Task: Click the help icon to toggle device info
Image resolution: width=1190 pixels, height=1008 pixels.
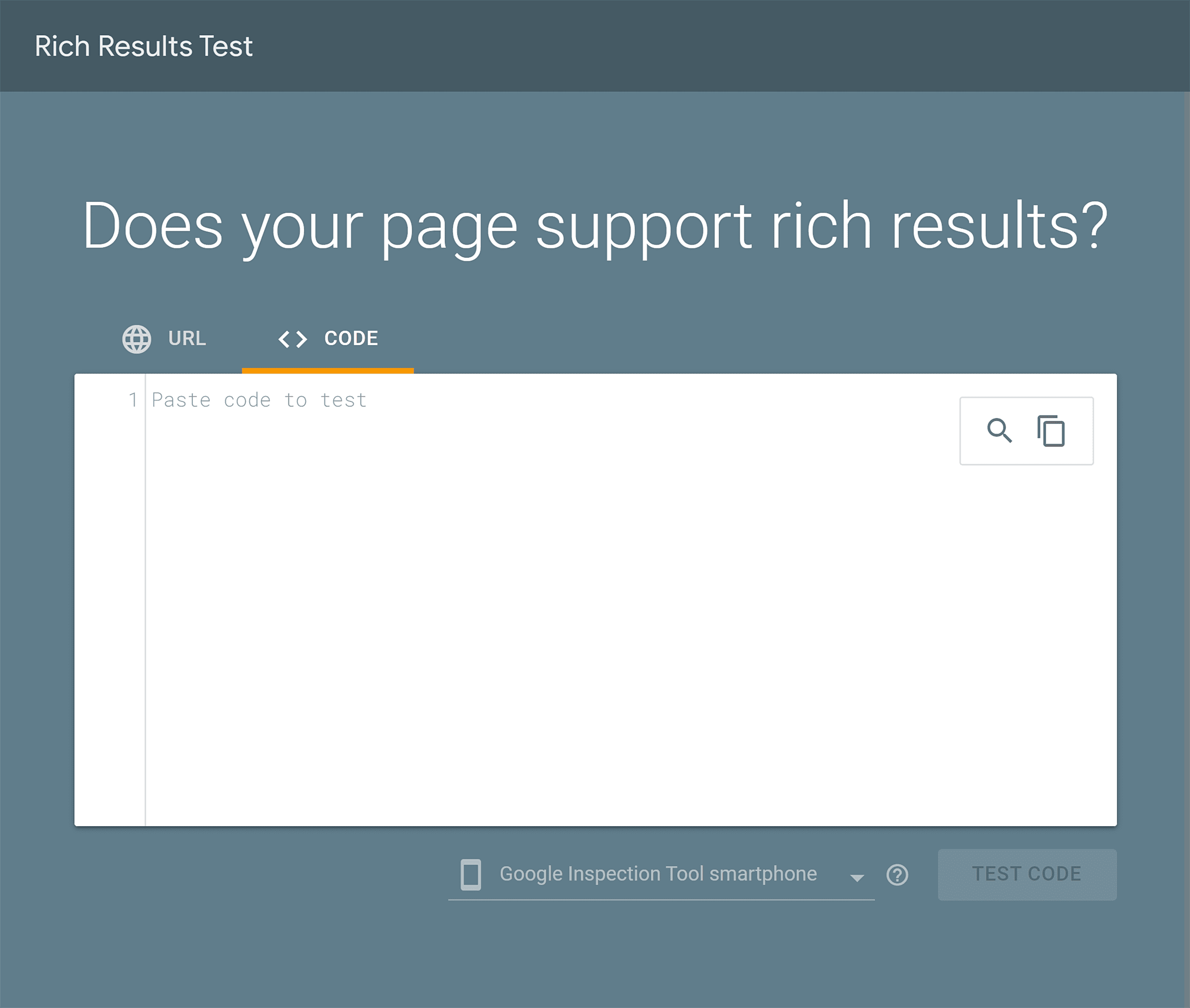Action: click(x=898, y=874)
